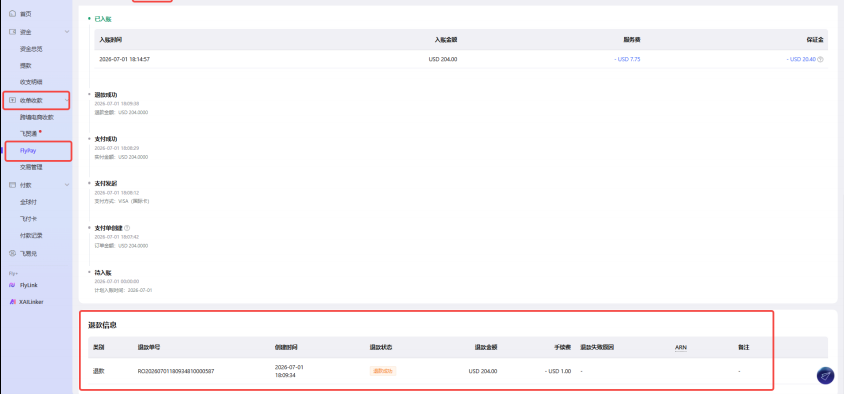Click the XAILinker label under Fly+
844x394 pixels.
[x=32, y=302]
